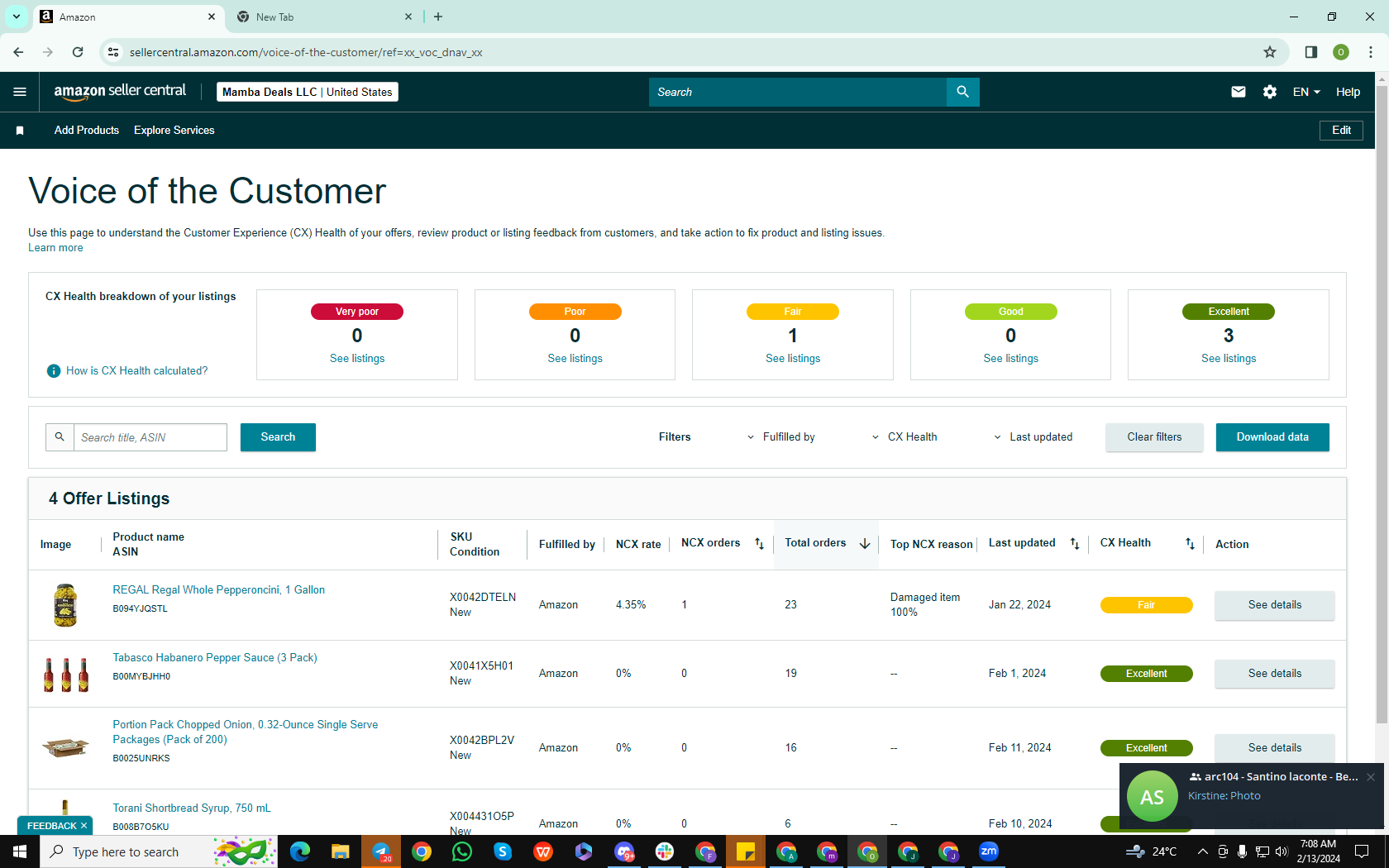
Task: Click the Tabasco Pepper Sauce thumbnail
Action: pyautogui.click(x=65, y=674)
